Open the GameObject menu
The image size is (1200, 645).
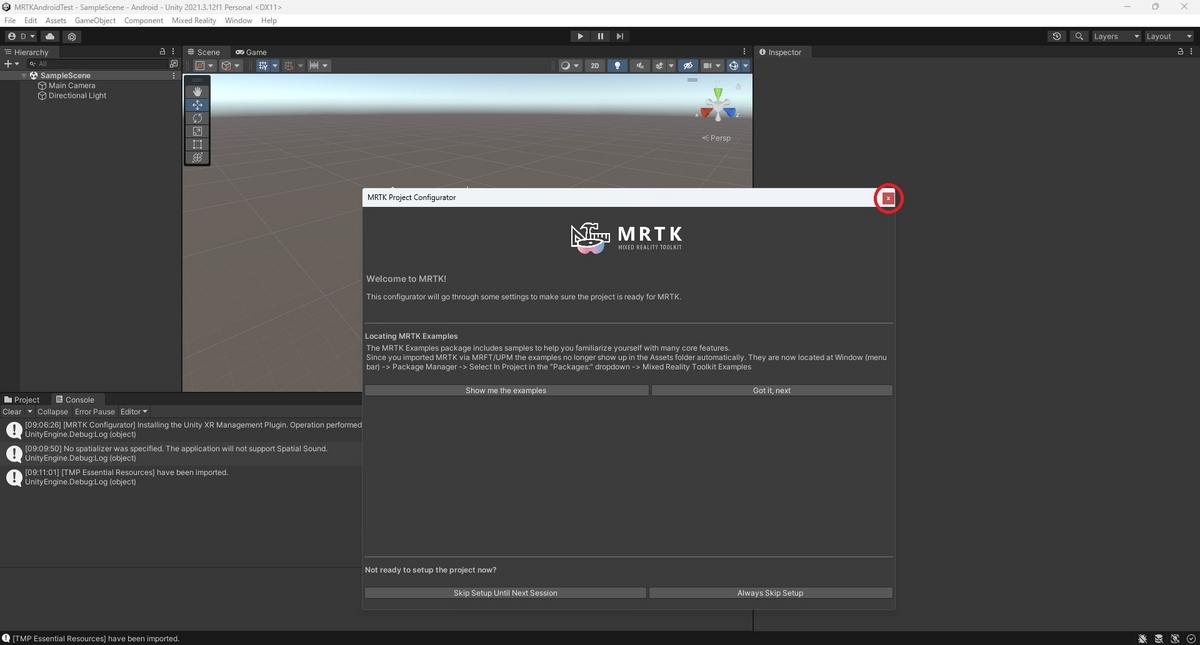(x=95, y=20)
